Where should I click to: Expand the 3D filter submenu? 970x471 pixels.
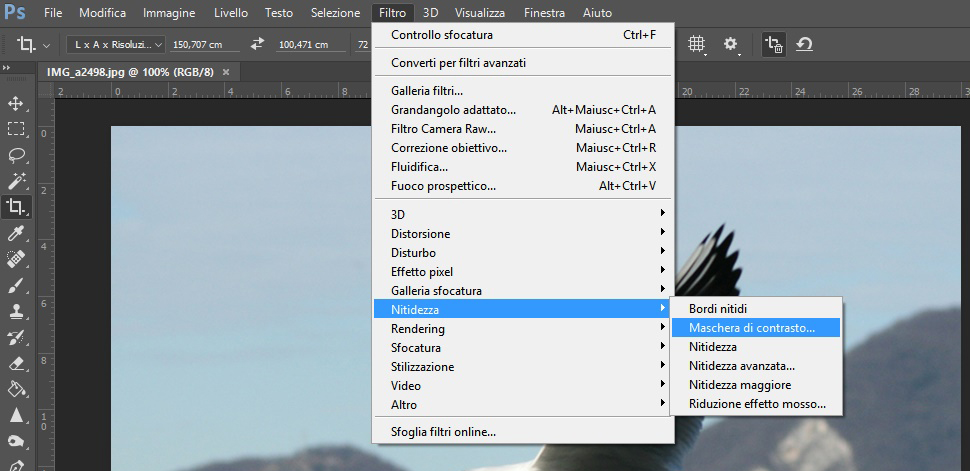pos(523,215)
